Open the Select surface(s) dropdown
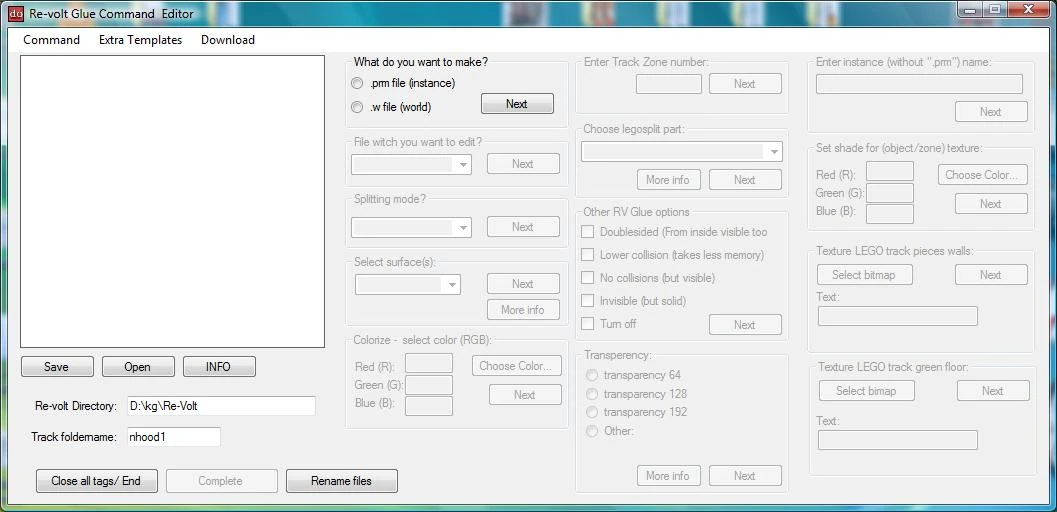 (408, 284)
